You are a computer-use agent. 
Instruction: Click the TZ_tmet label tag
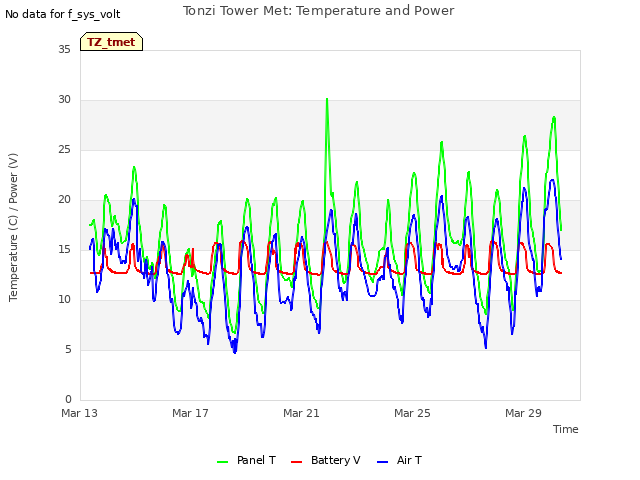coord(111,42)
